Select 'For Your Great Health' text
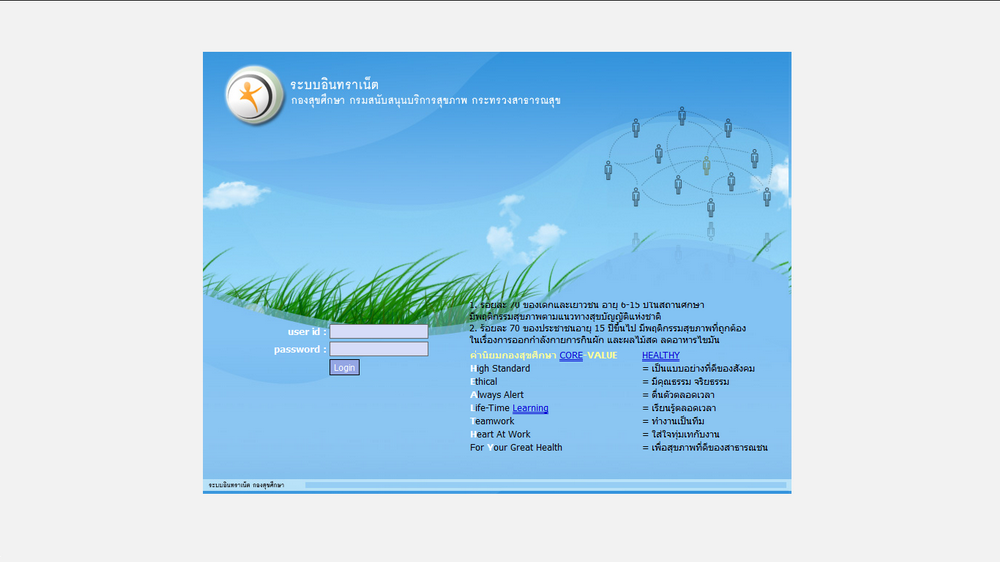Viewport: 1000px width, 562px height. (x=516, y=448)
